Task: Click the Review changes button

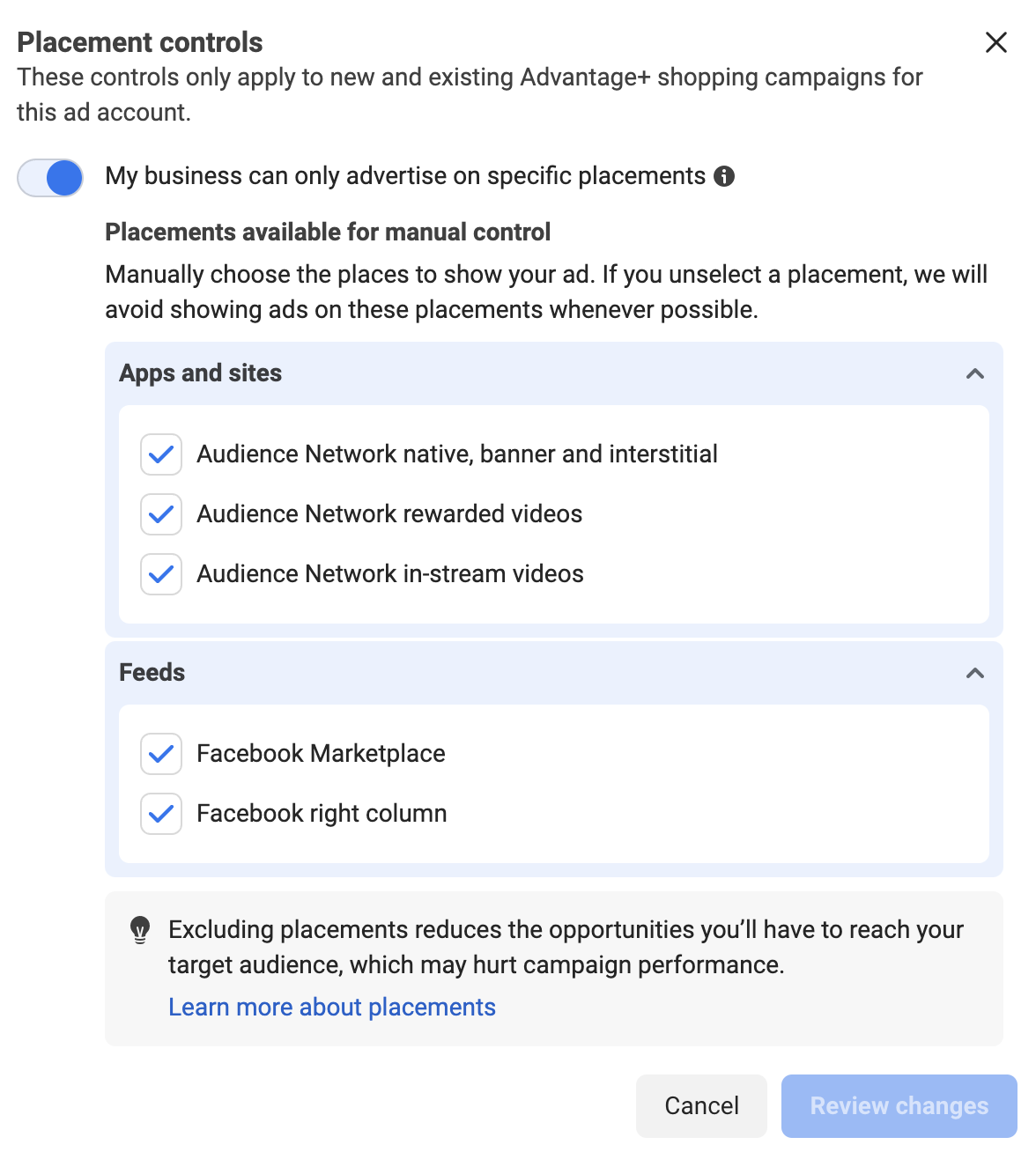Action: (899, 1106)
